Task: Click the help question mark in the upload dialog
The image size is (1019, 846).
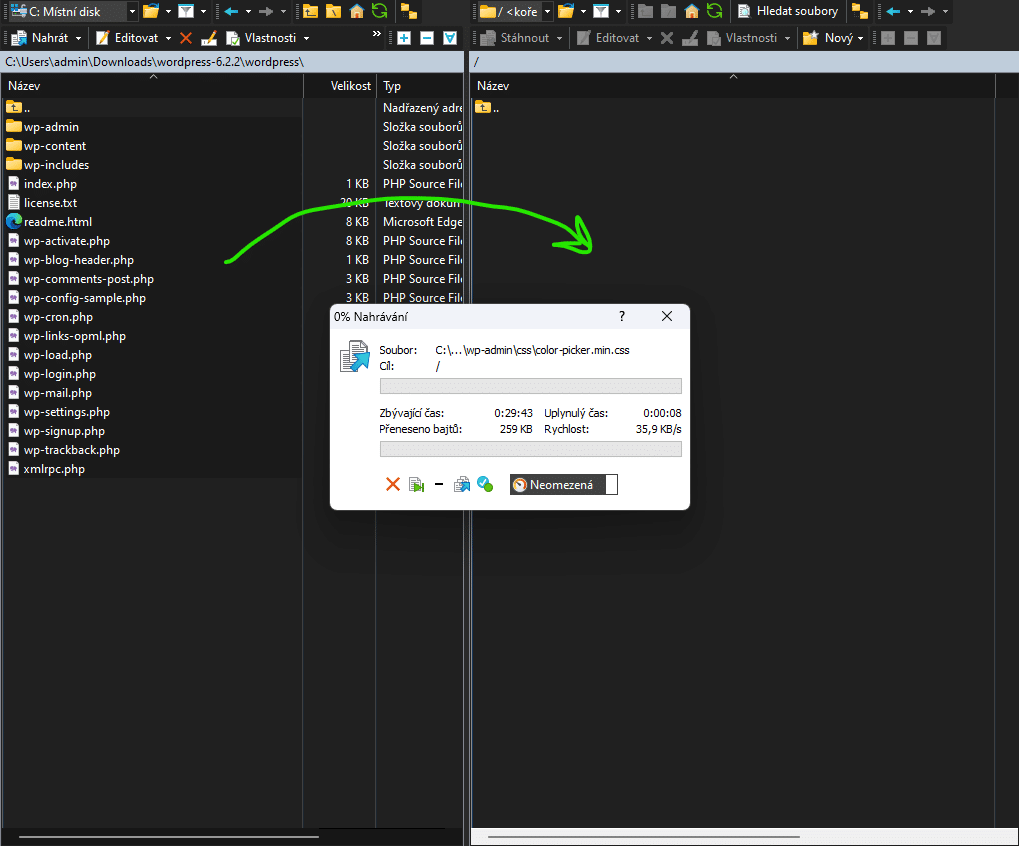Action: 622,316
